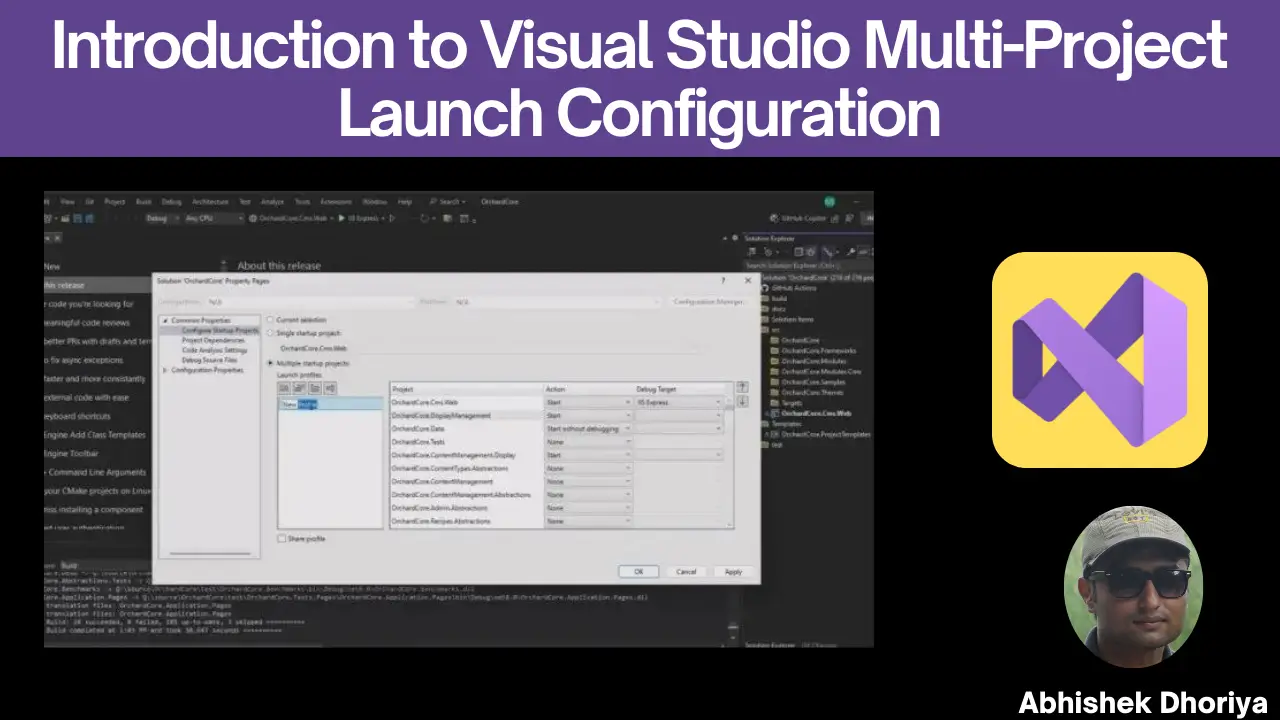Select the OrchardCore.Themes folder in Solution Explorer
1280x720 pixels.
pyautogui.click(x=812, y=392)
